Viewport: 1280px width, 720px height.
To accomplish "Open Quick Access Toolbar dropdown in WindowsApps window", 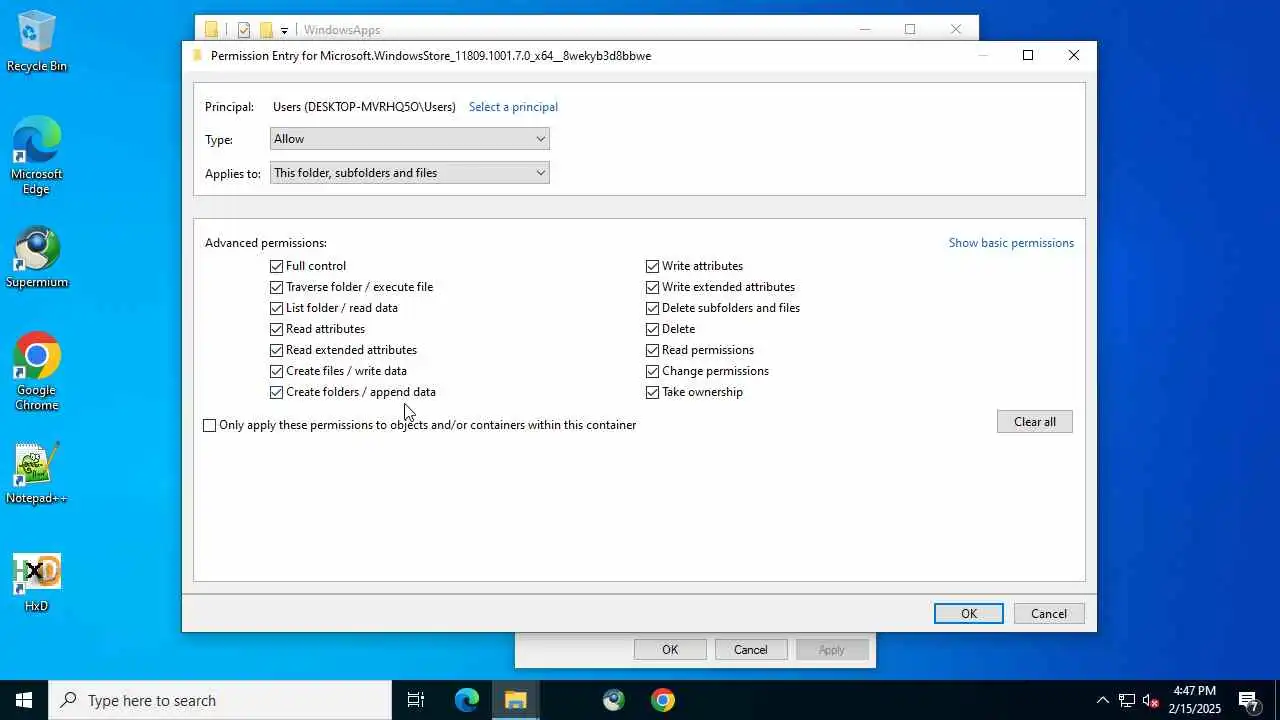I will [284, 30].
